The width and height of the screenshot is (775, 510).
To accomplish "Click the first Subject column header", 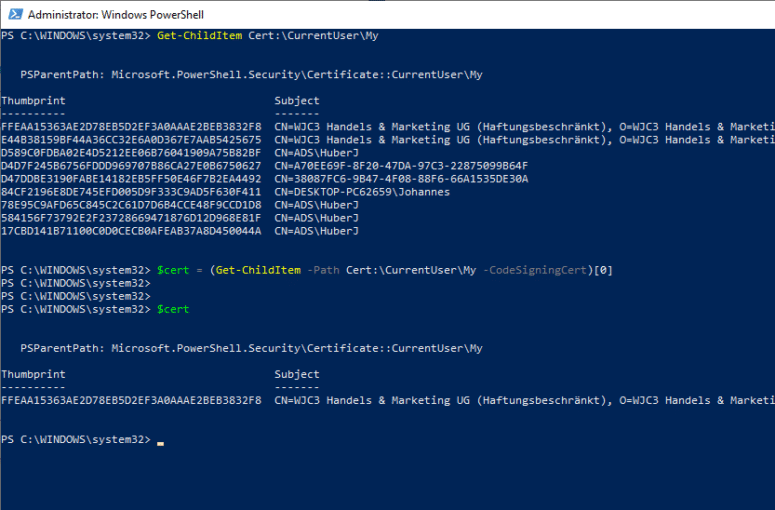I will [x=297, y=101].
